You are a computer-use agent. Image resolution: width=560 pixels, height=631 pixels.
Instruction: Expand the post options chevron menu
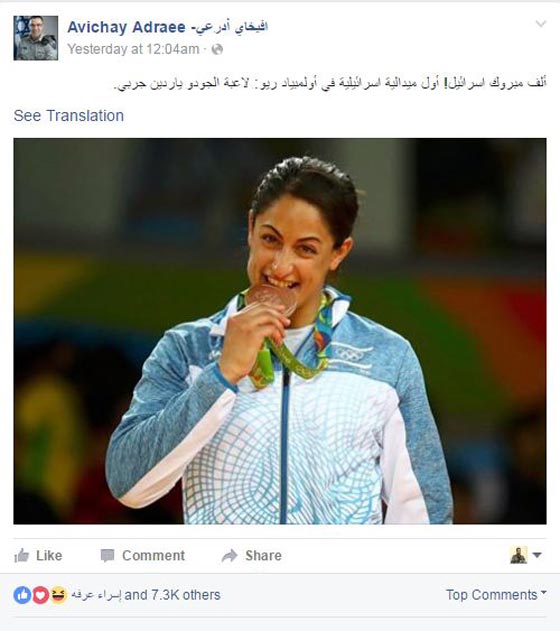tap(541, 24)
